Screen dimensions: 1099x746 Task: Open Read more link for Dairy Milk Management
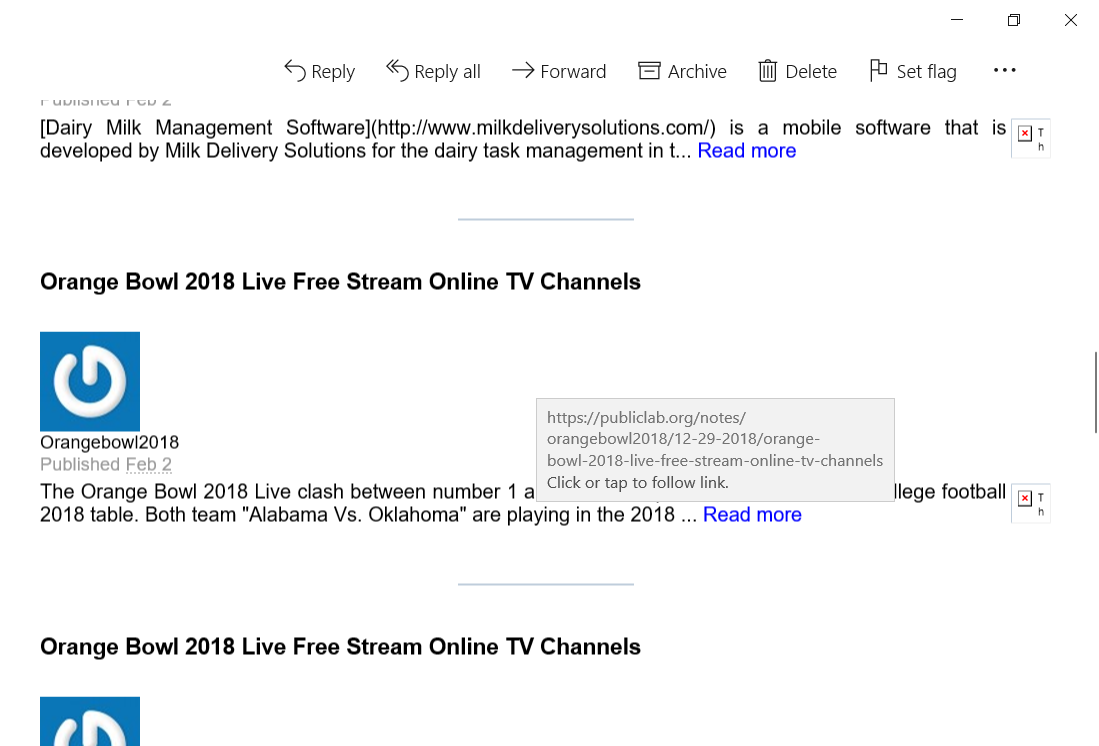(x=746, y=151)
